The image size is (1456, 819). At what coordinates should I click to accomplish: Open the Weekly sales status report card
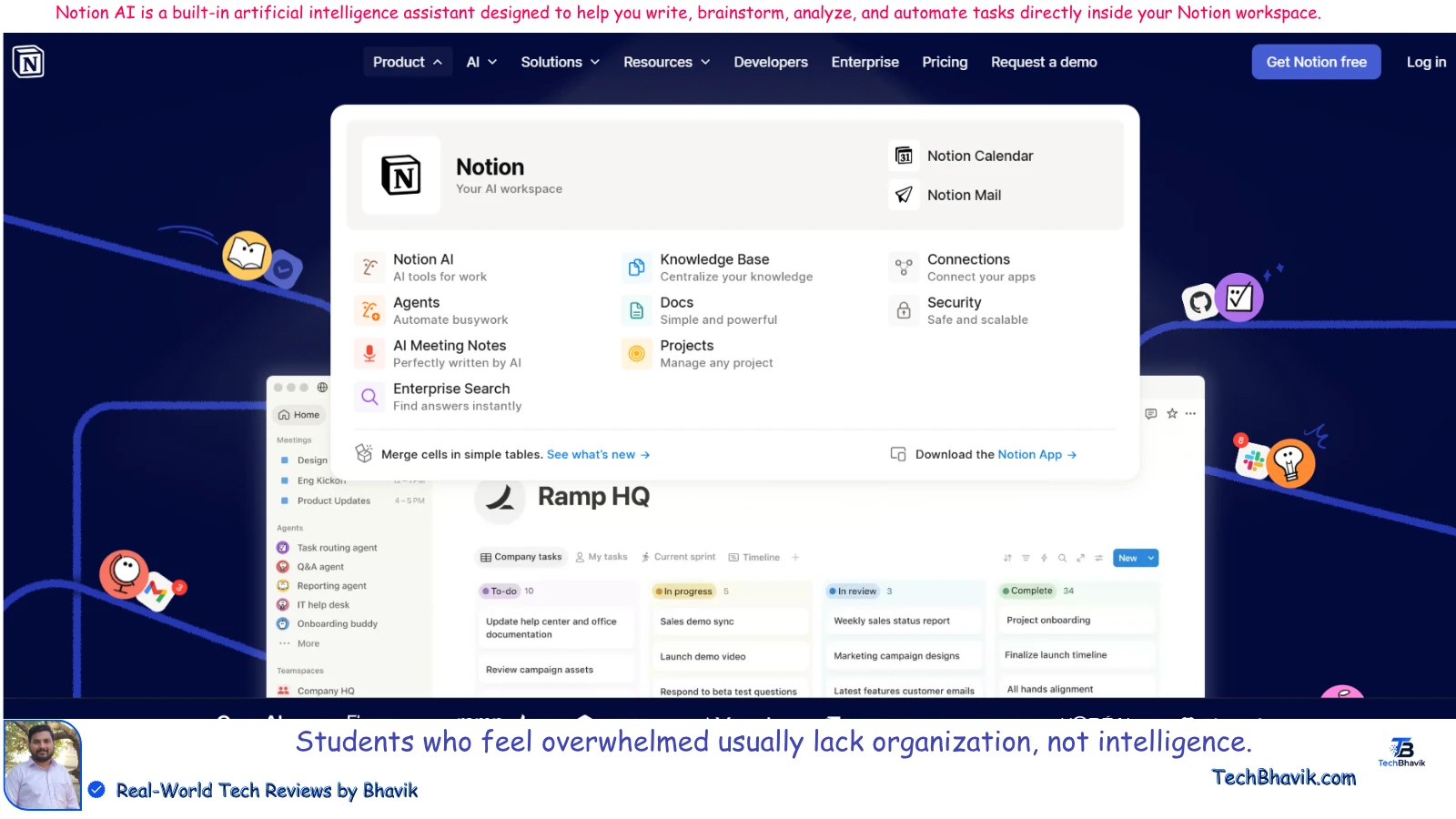click(x=905, y=621)
